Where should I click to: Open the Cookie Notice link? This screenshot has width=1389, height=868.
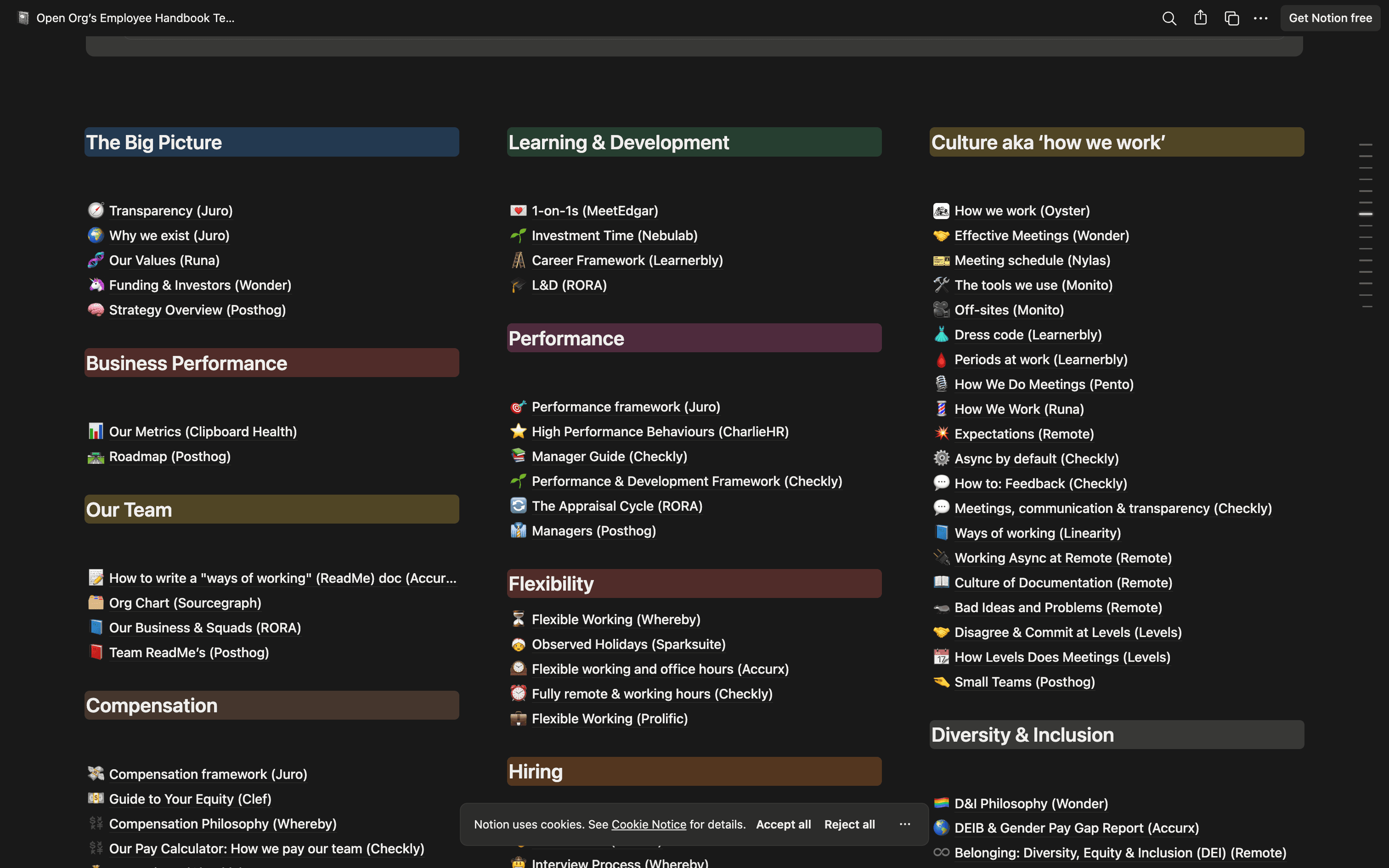pyautogui.click(x=649, y=824)
